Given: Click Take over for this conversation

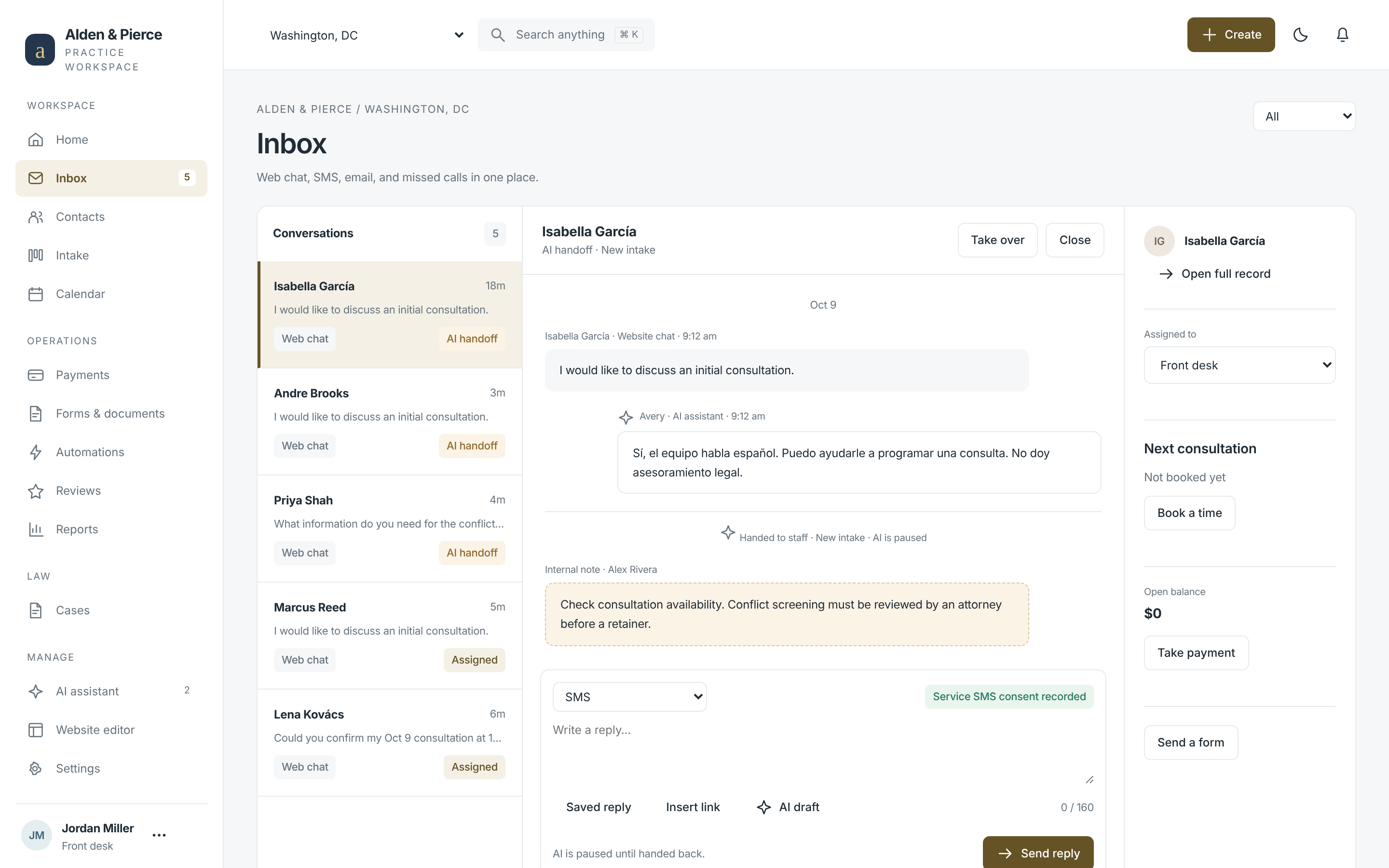Looking at the screenshot, I should click(x=997, y=240).
